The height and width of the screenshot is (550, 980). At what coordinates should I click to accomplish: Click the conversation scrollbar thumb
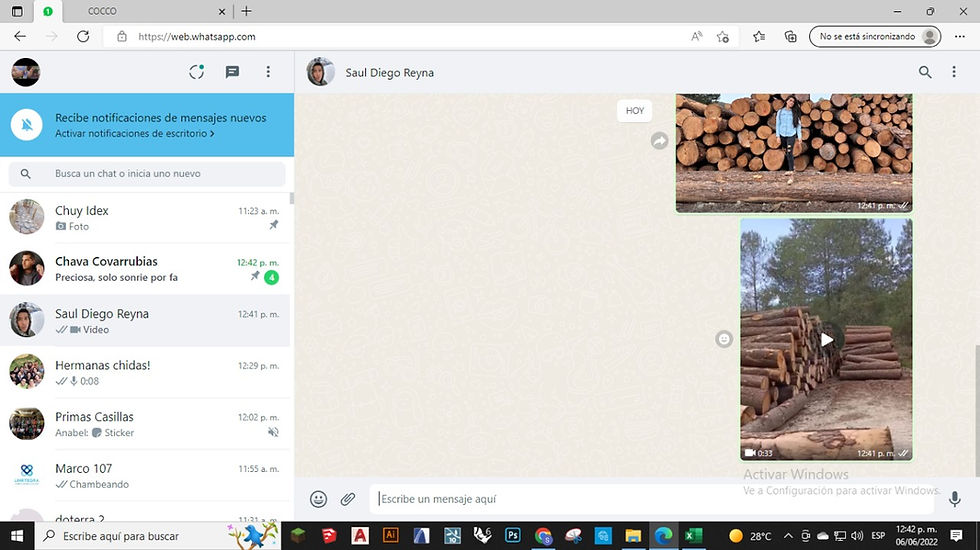976,409
